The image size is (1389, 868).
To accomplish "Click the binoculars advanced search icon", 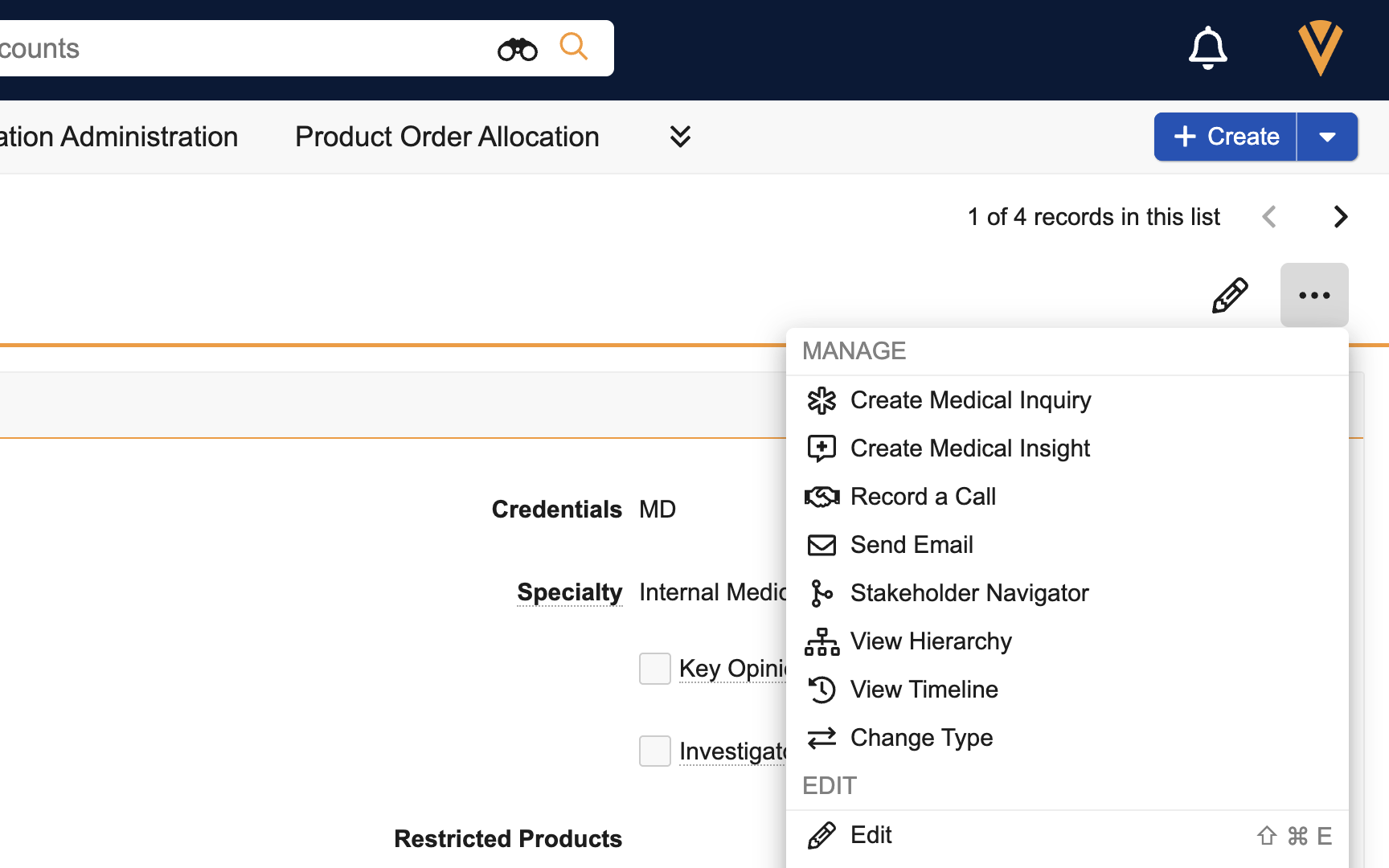I will pos(517,49).
